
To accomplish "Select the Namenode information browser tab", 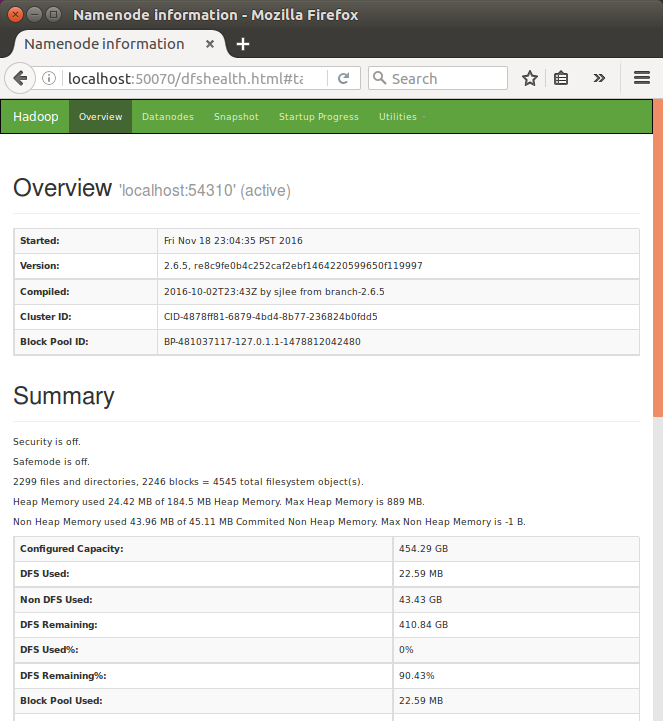I will tap(118, 44).
